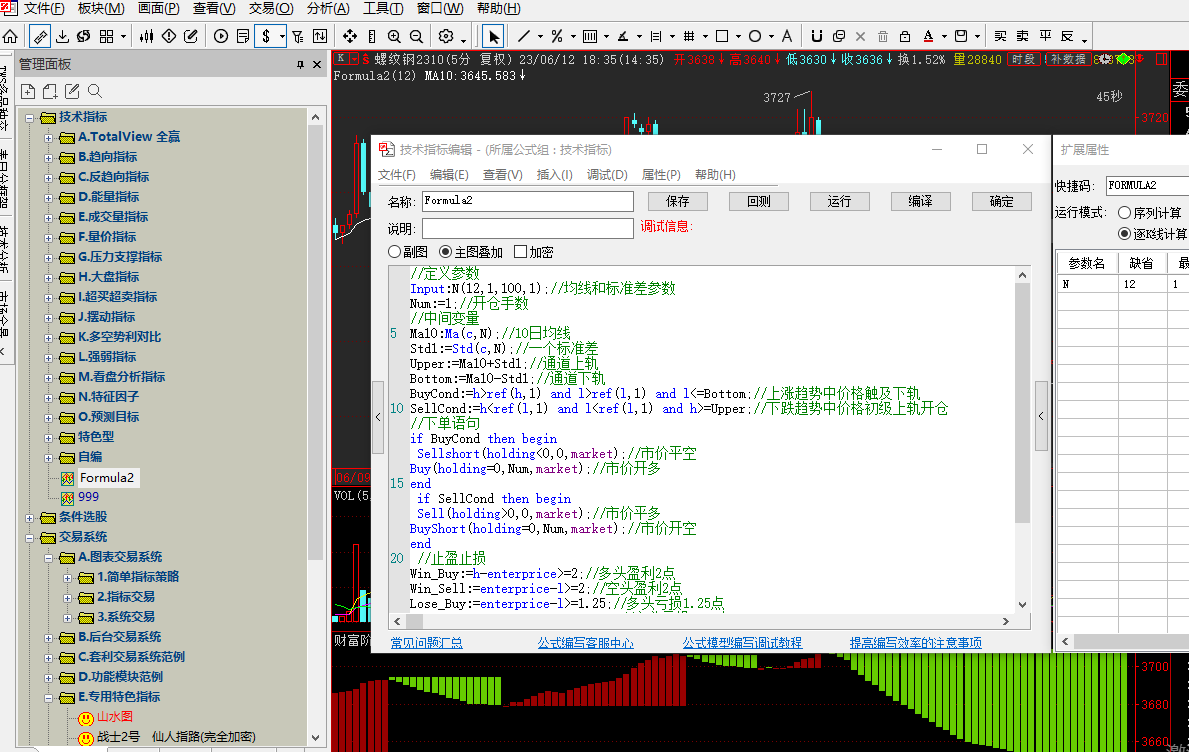Click the 确定 button
Viewport: 1189px width, 752px height.
(1002, 201)
